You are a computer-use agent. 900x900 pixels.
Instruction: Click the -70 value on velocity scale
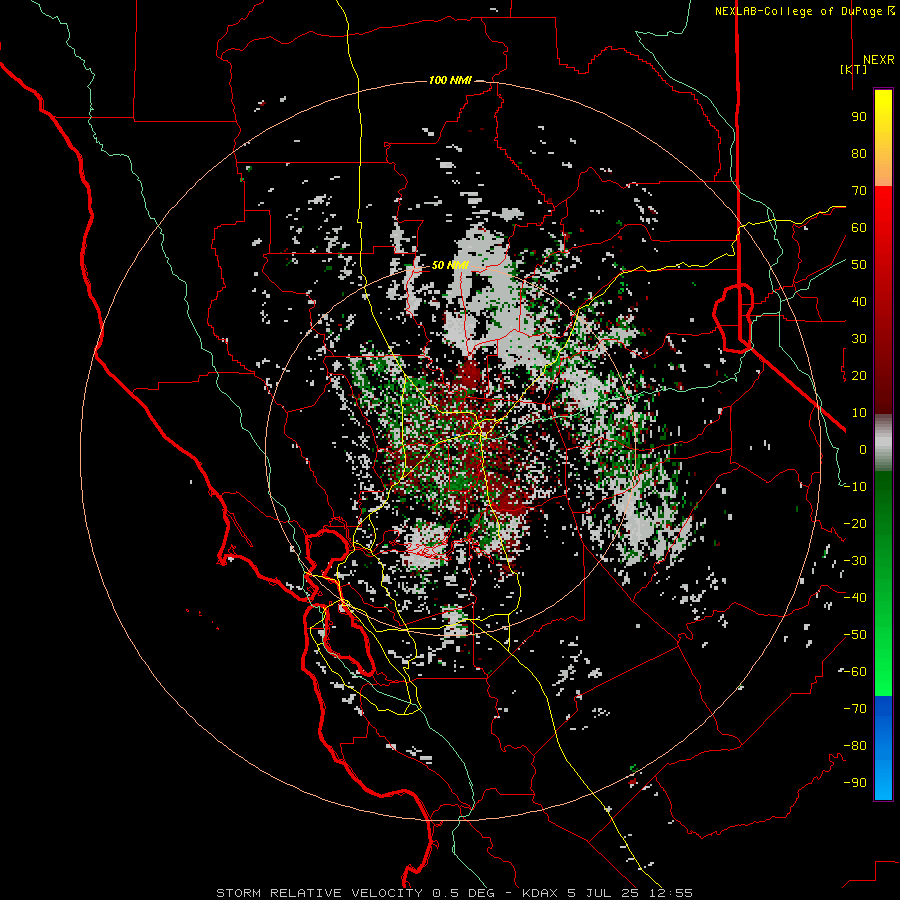tap(855, 709)
